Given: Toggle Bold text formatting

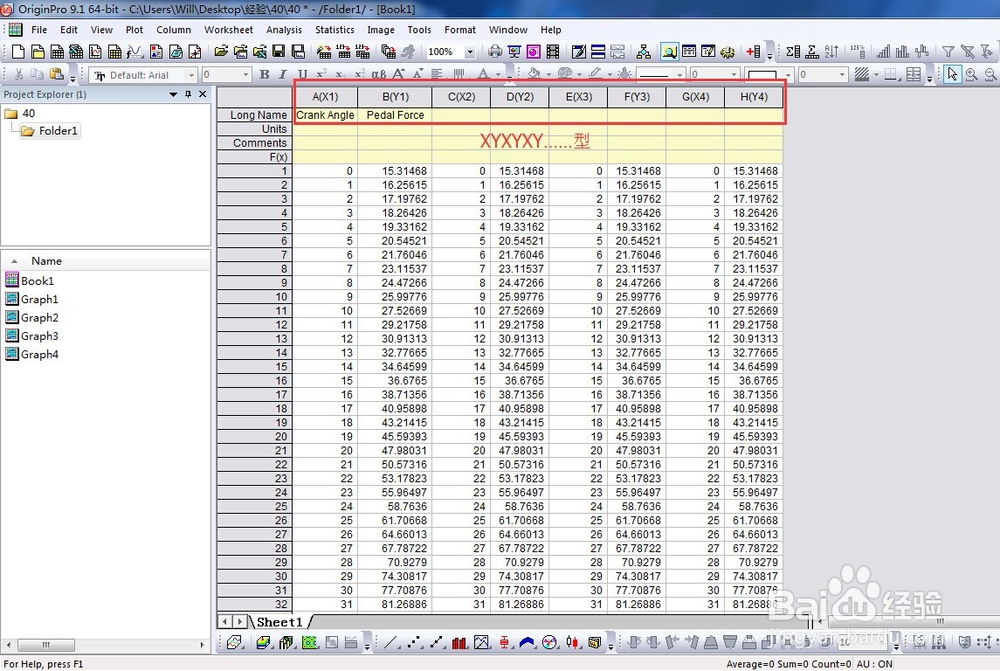Looking at the screenshot, I should (264, 75).
